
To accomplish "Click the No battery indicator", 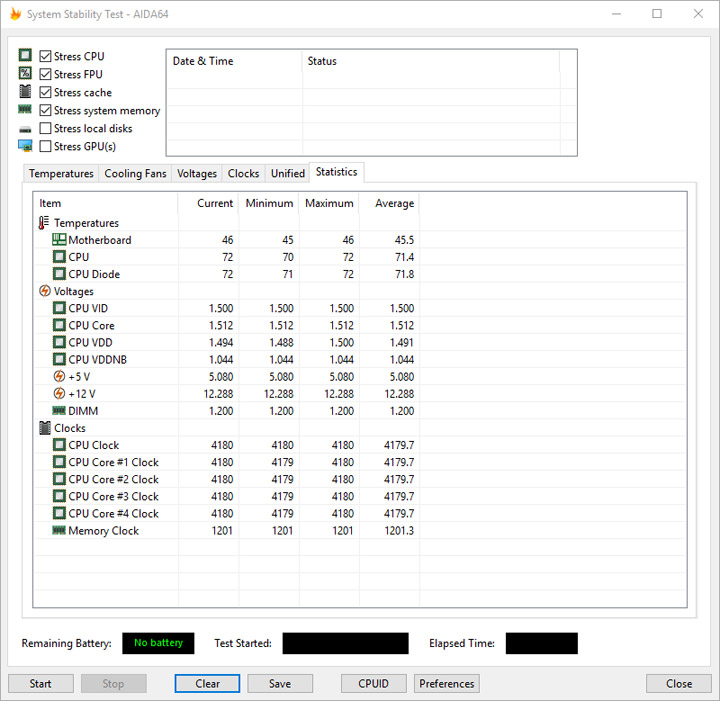I will (158, 643).
